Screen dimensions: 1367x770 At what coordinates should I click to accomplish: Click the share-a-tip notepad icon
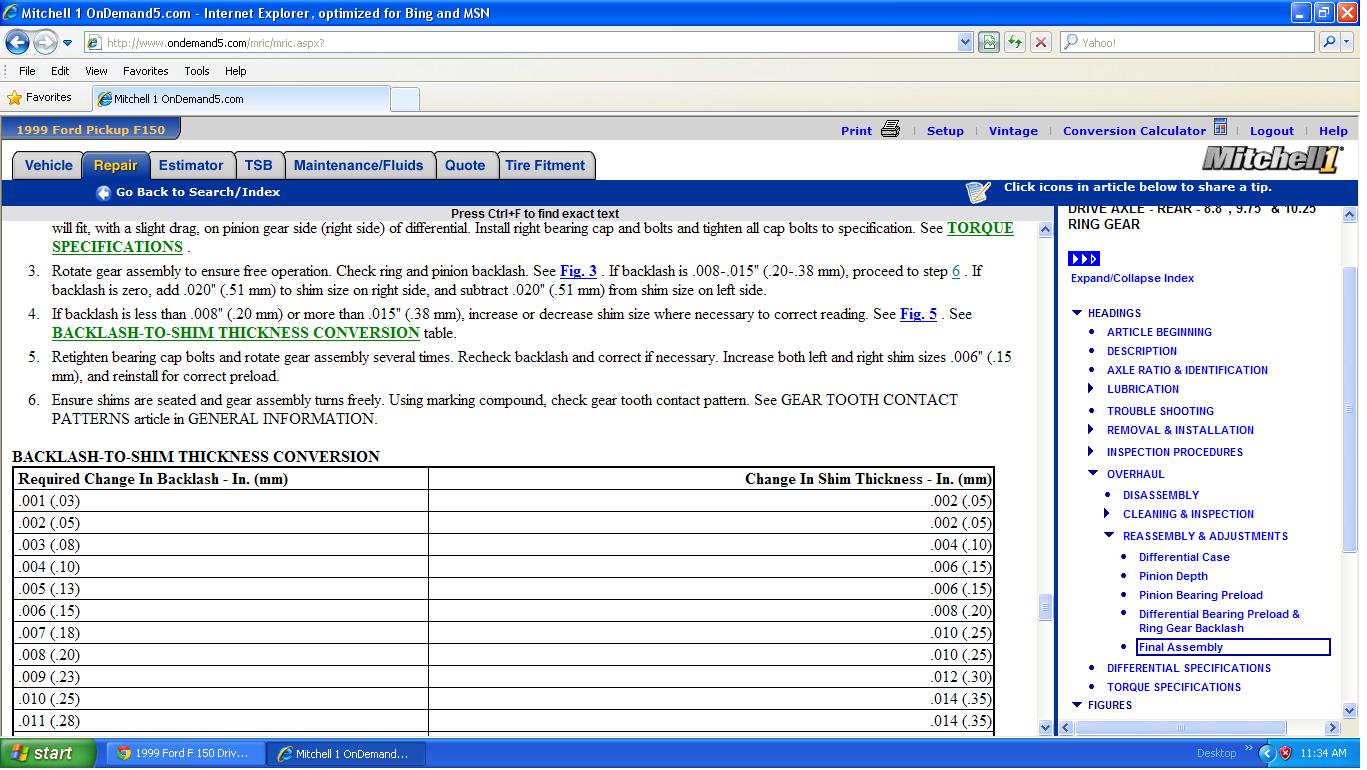(x=978, y=191)
